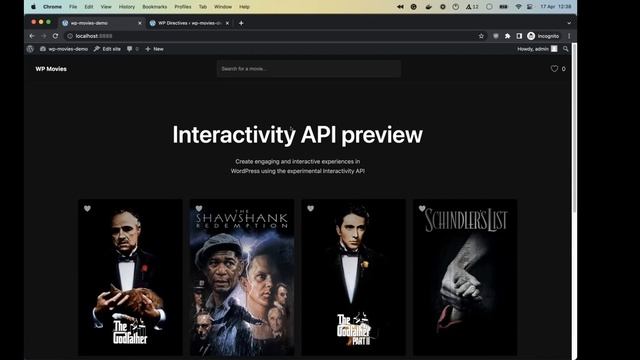Open the File menu
Screen dimensions: 640x360
click(73, 7)
